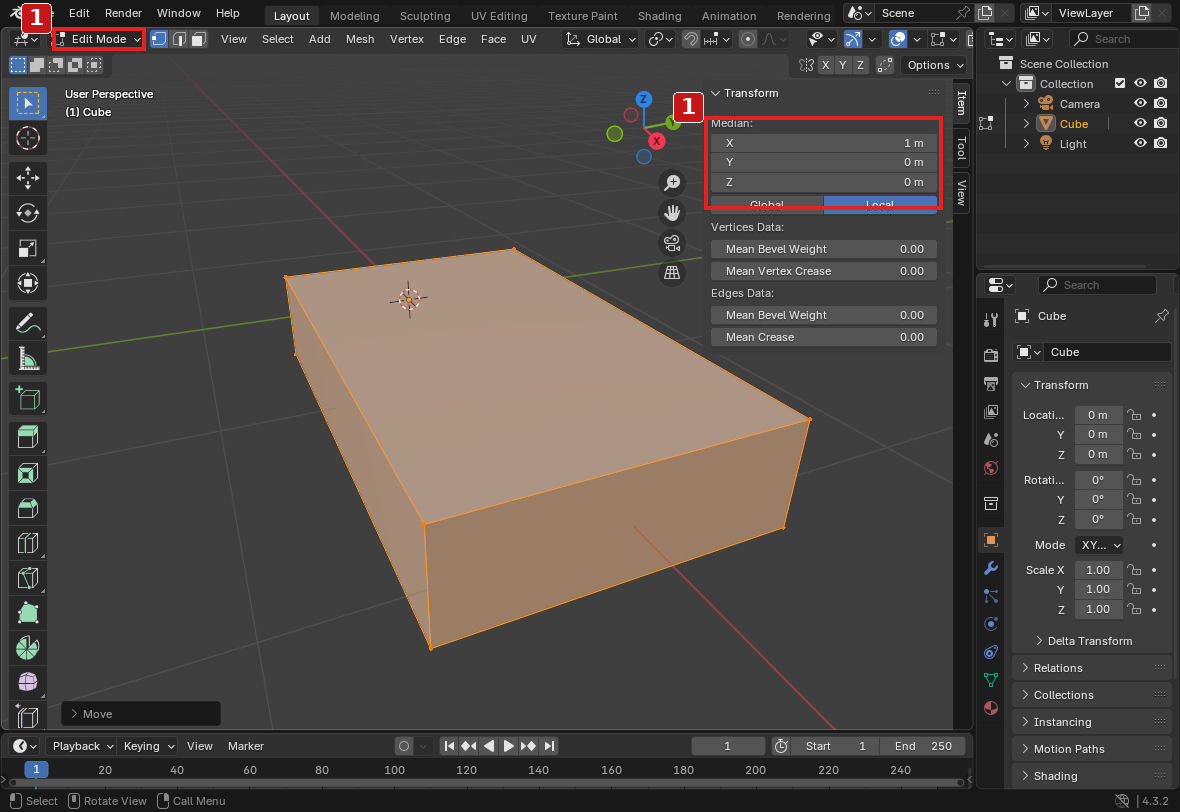Choose the Scale tool
This screenshot has width=1180, height=812.
(x=28, y=248)
